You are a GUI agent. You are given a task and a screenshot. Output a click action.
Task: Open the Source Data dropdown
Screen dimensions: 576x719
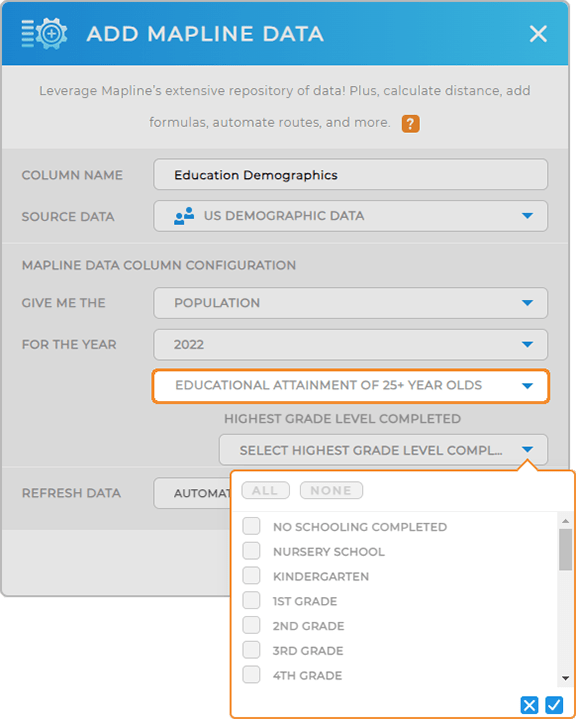point(350,216)
